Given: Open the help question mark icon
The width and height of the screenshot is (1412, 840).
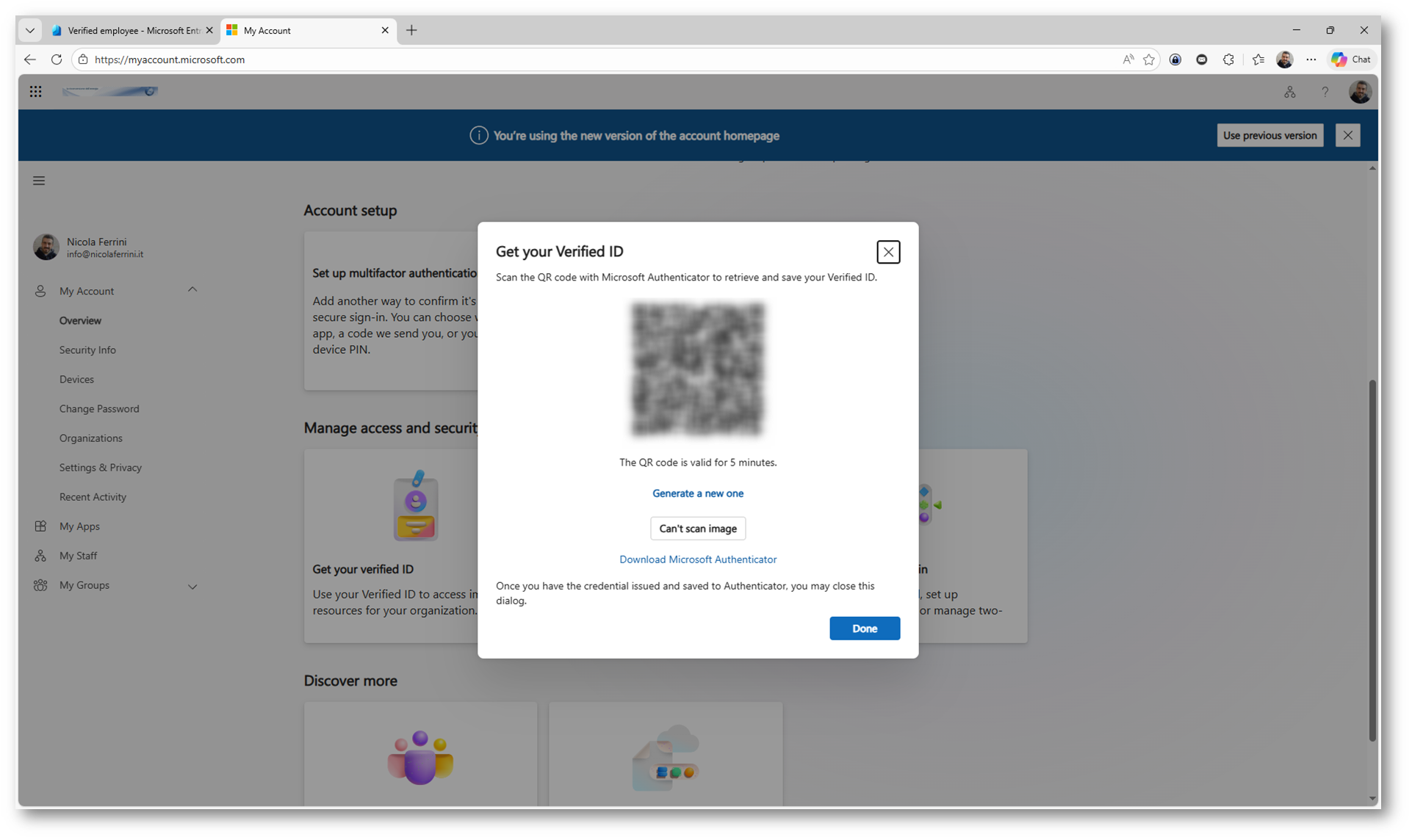Looking at the screenshot, I should [1325, 92].
